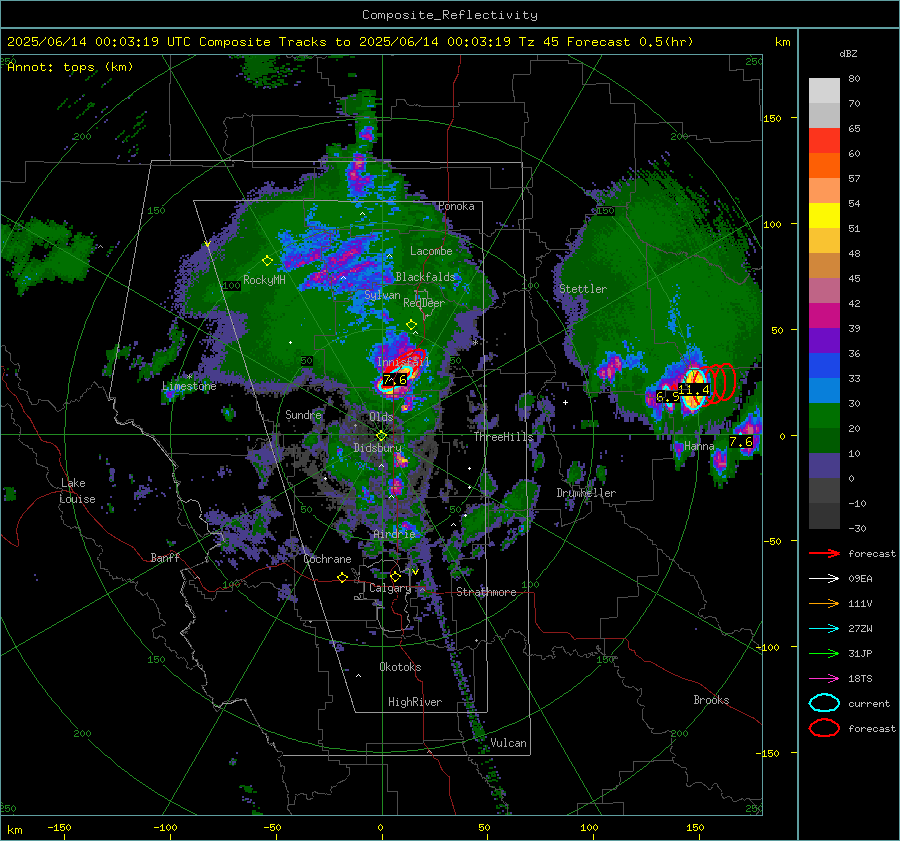
Task: Click the Strathmore town label
Action: pos(486,592)
